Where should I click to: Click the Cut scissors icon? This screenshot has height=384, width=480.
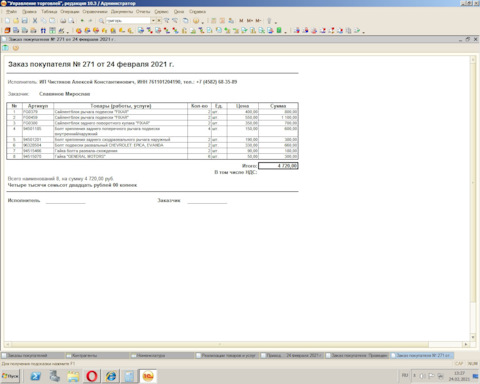35,21
